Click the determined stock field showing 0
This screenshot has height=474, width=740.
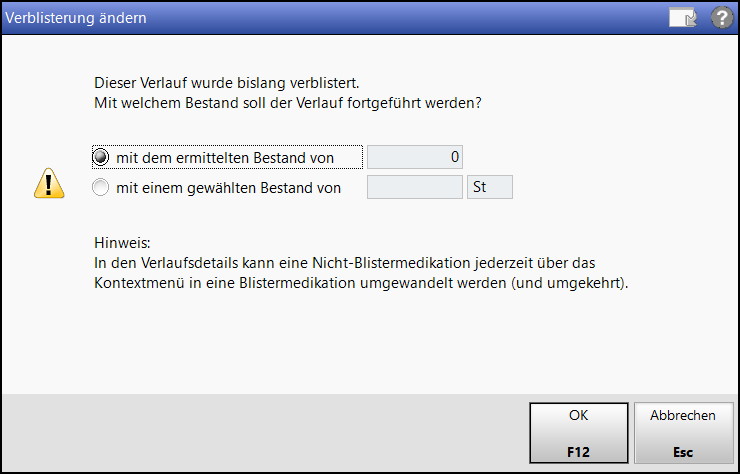(x=415, y=157)
